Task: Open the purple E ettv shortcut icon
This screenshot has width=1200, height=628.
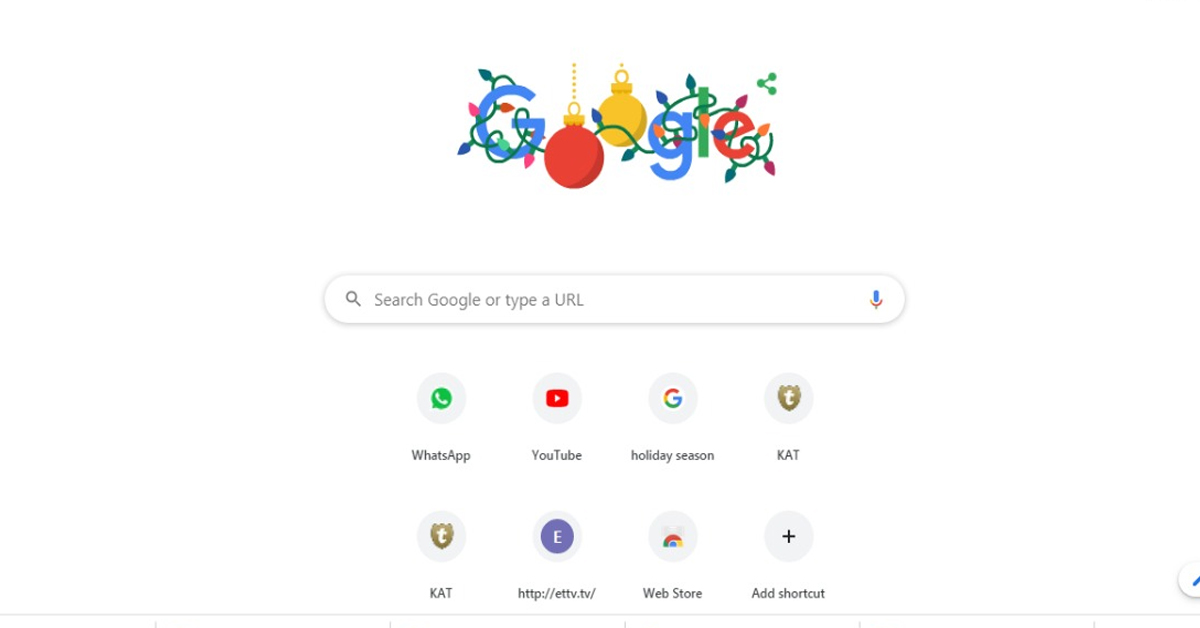Action: click(x=557, y=536)
